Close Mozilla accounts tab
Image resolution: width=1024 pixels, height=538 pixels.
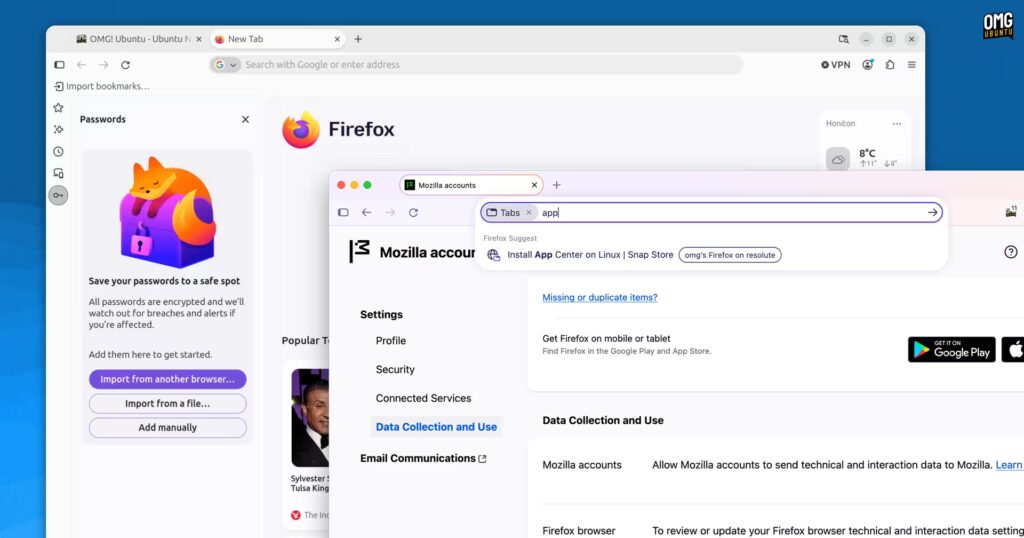[x=534, y=185]
